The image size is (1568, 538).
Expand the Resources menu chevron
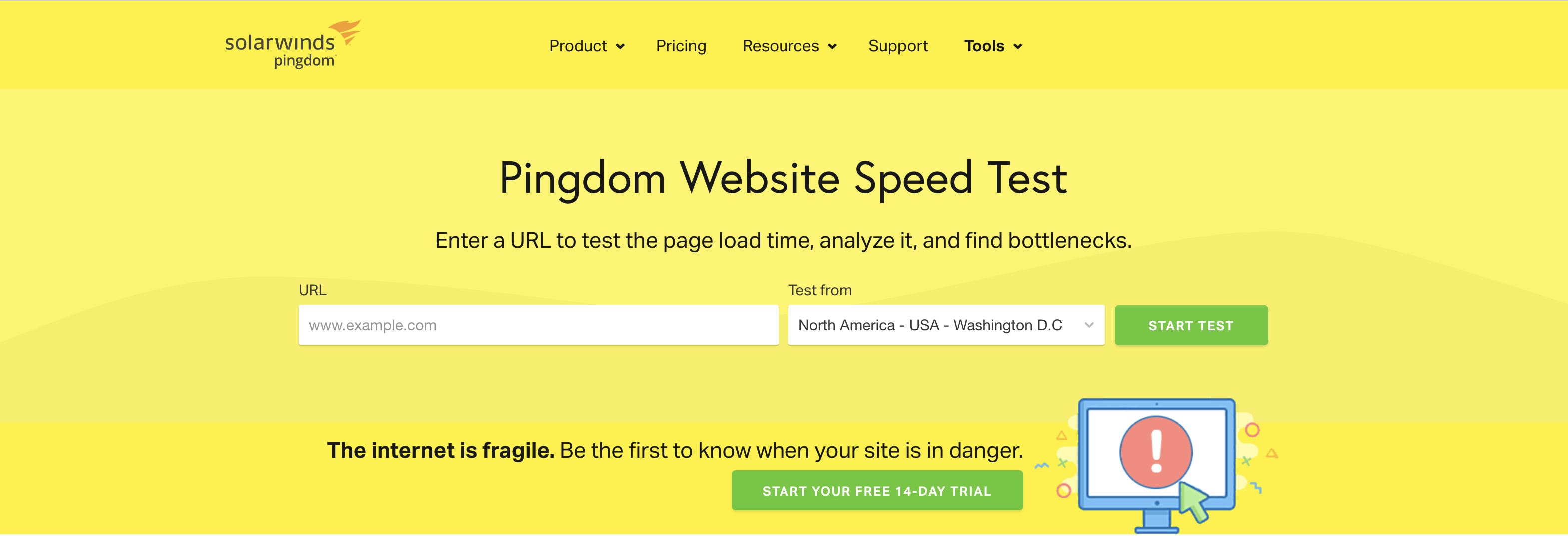tap(832, 47)
